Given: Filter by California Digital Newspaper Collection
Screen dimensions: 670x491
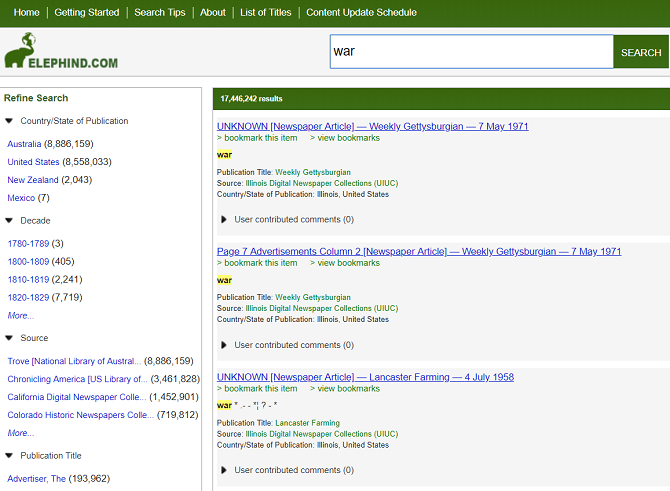Looking at the screenshot, I should (76, 397).
